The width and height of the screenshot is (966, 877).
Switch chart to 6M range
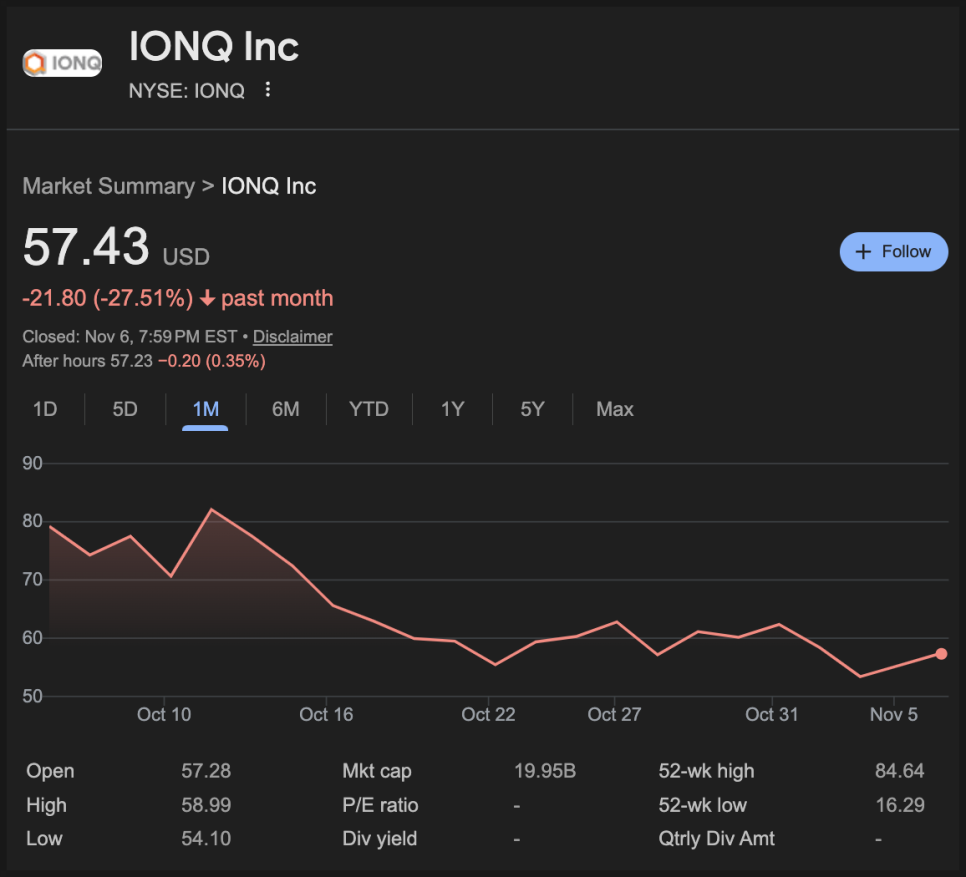coord(286,409)
